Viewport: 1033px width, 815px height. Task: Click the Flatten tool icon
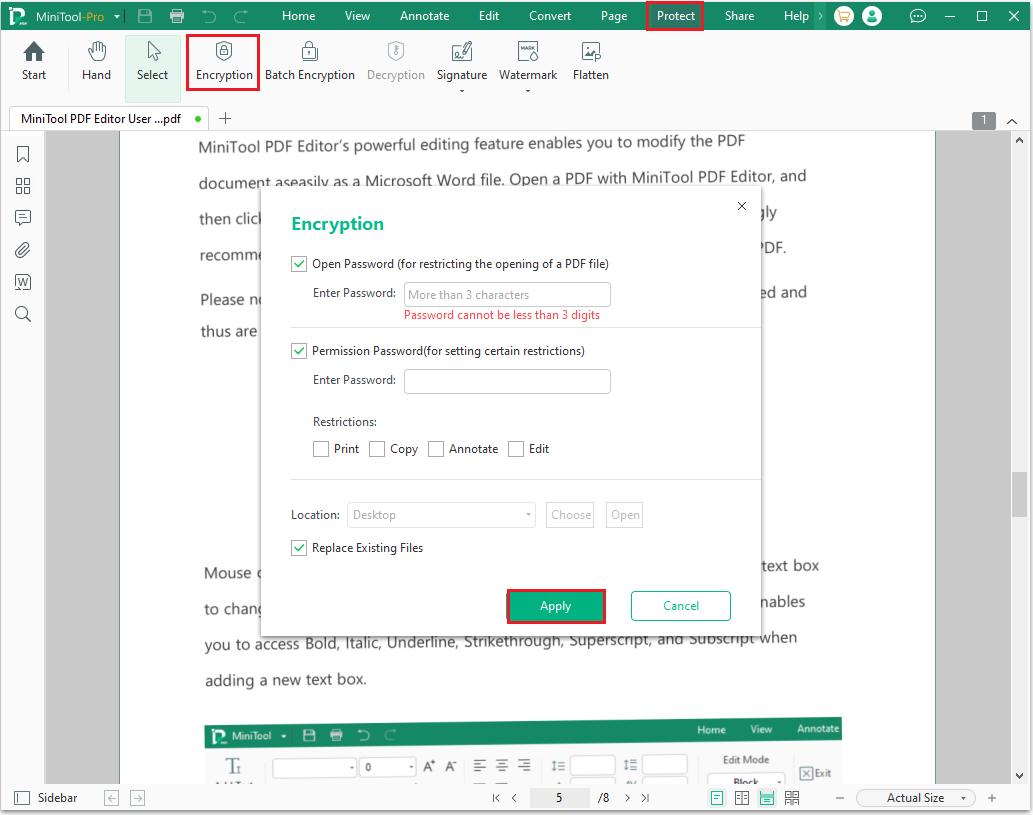point(590,52)
